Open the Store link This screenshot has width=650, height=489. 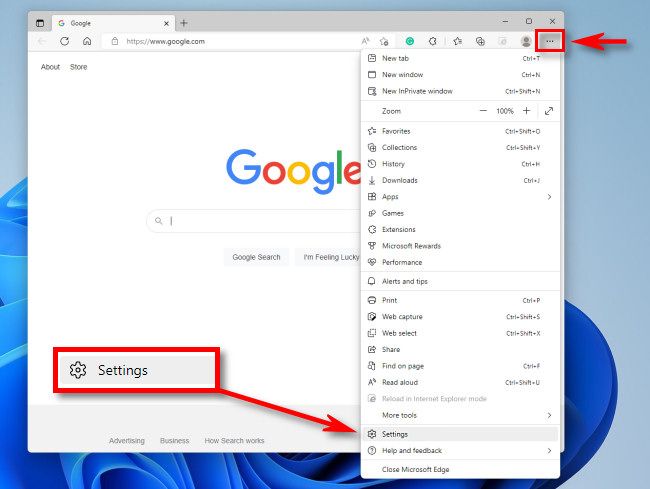[x=78, y=67]
